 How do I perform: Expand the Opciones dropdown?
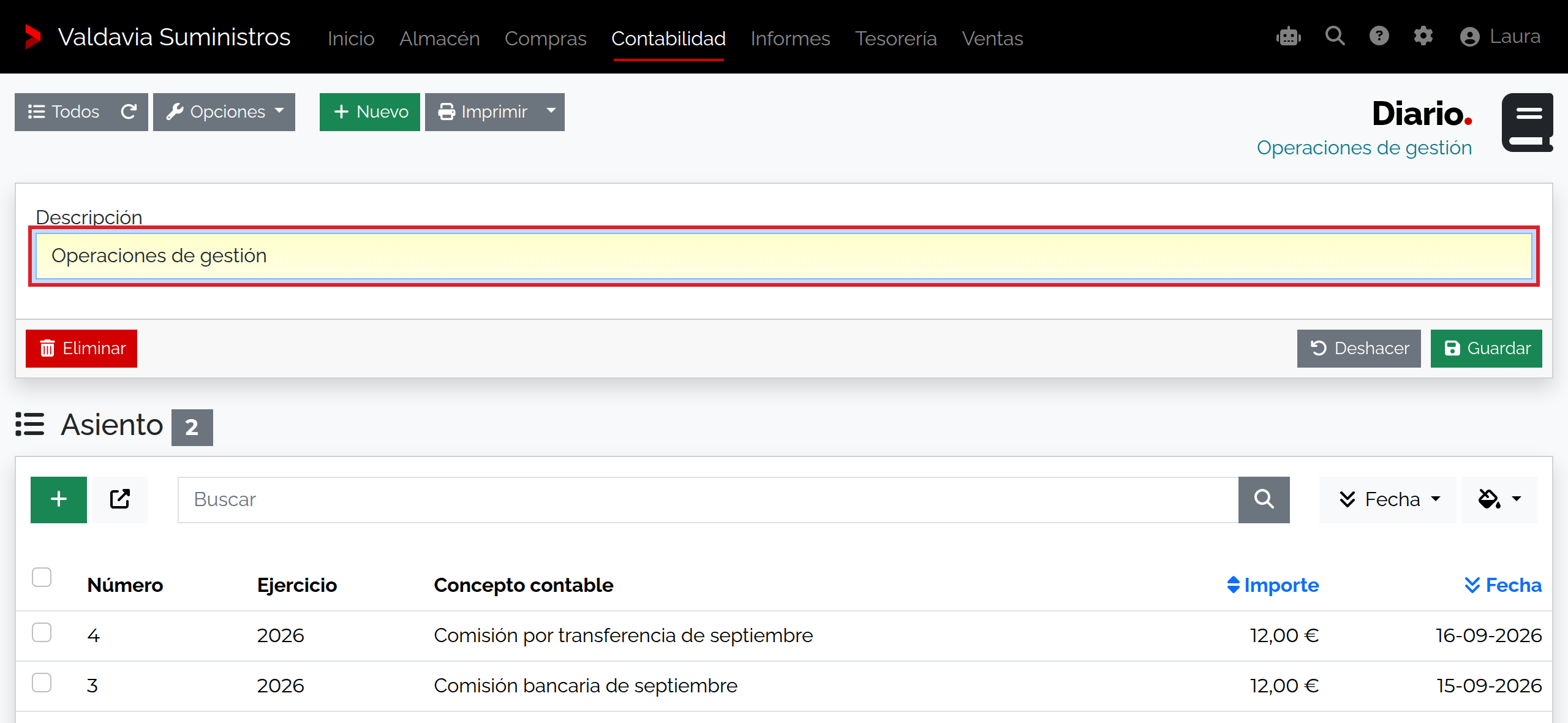point(224,112)
